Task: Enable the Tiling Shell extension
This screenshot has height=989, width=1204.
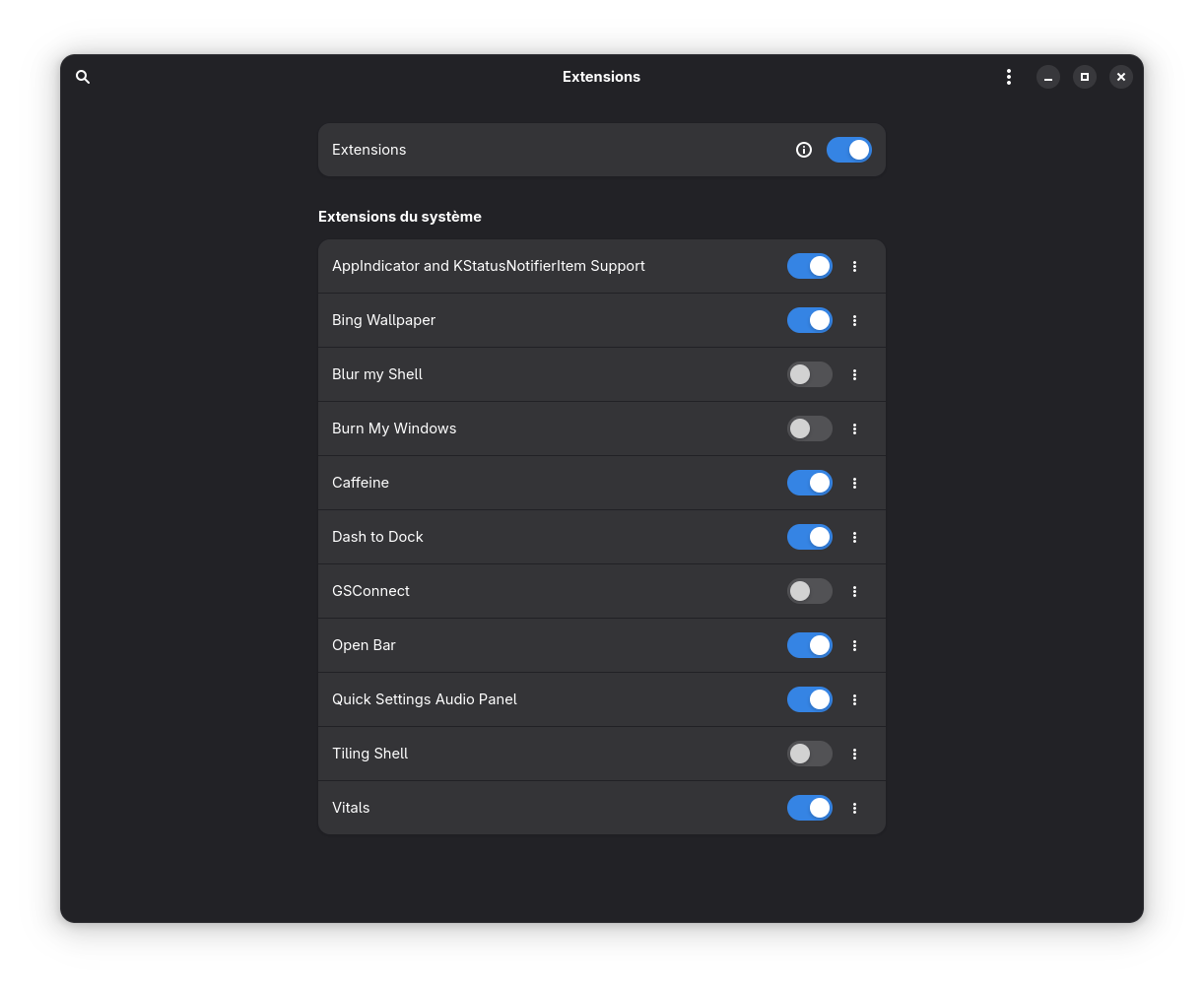Action: (810, 754)
